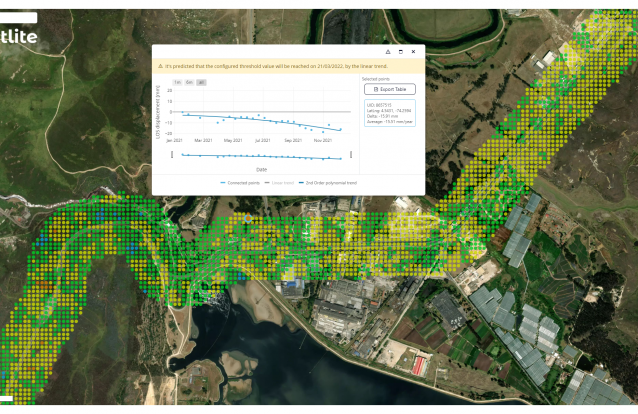638x414 pixels.
Task: Click the alert icon in the yellow banner
Action: point(159,65)
